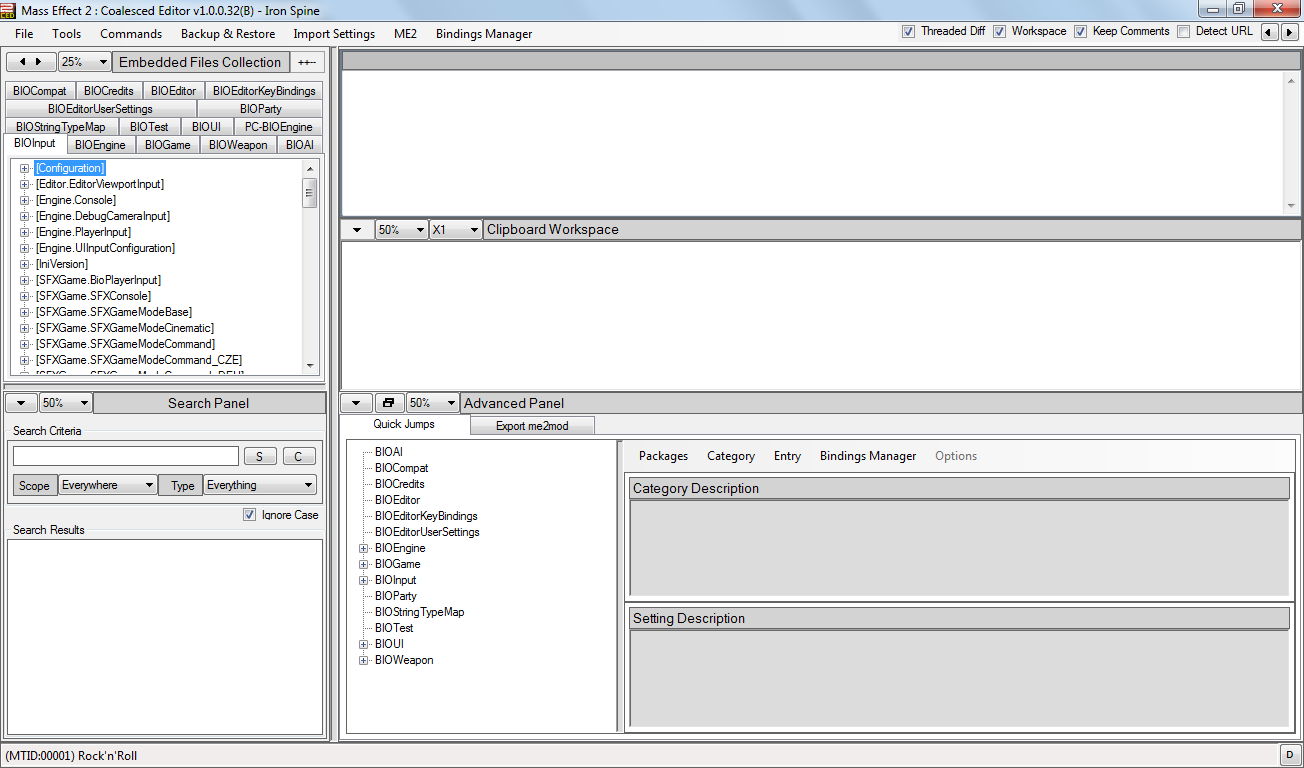Image resolution: width=1304 pixels, height=768 pixels.
Task: Open the ME2 menu
Action: (x=405, y=34)
